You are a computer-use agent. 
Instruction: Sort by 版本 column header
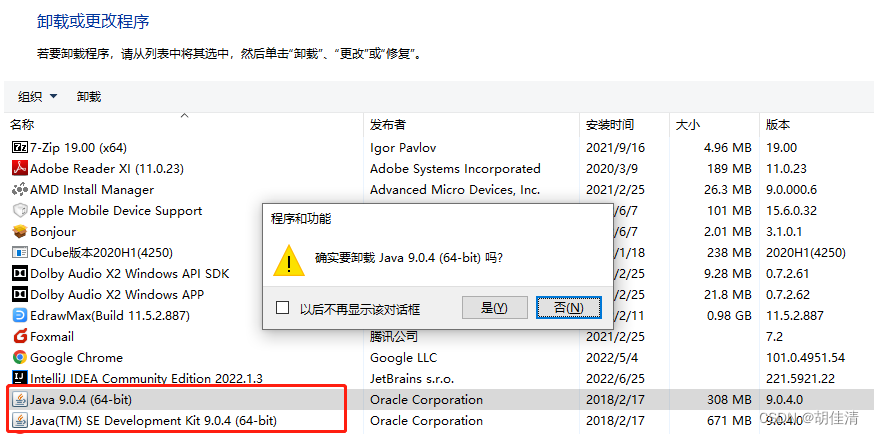coord(778,125)
